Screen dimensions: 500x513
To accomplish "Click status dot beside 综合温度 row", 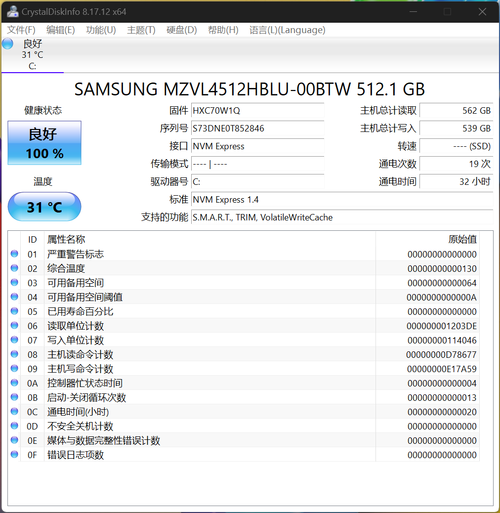I will [14, 268].
